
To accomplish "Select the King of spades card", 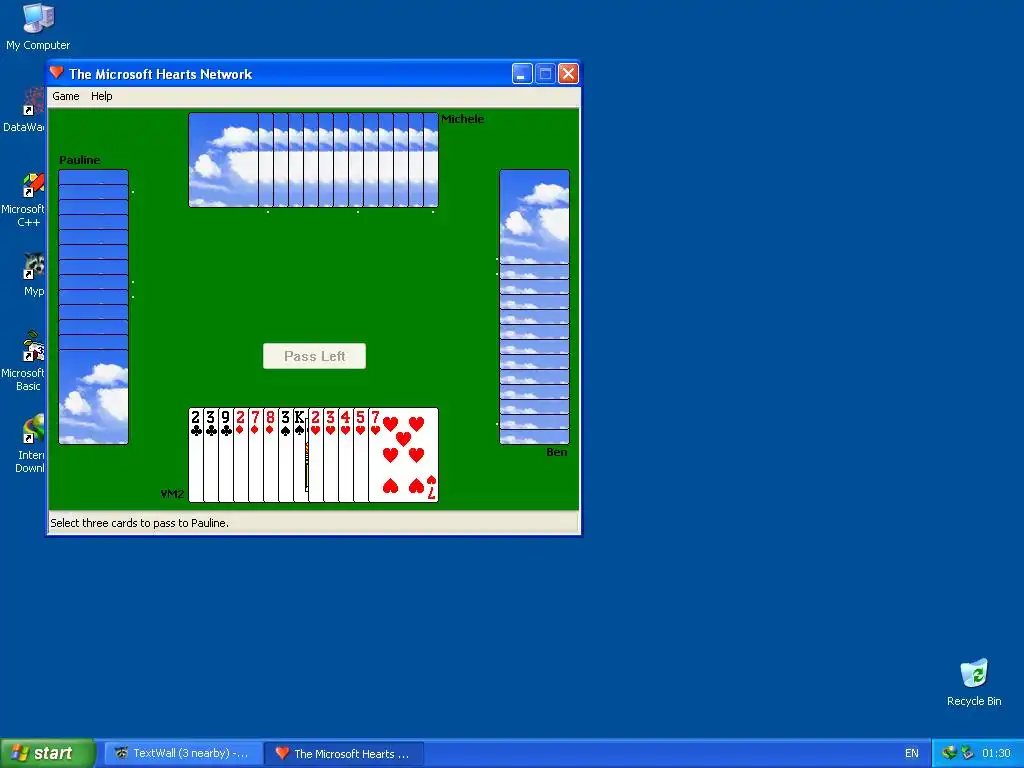I will pos(300,455).
